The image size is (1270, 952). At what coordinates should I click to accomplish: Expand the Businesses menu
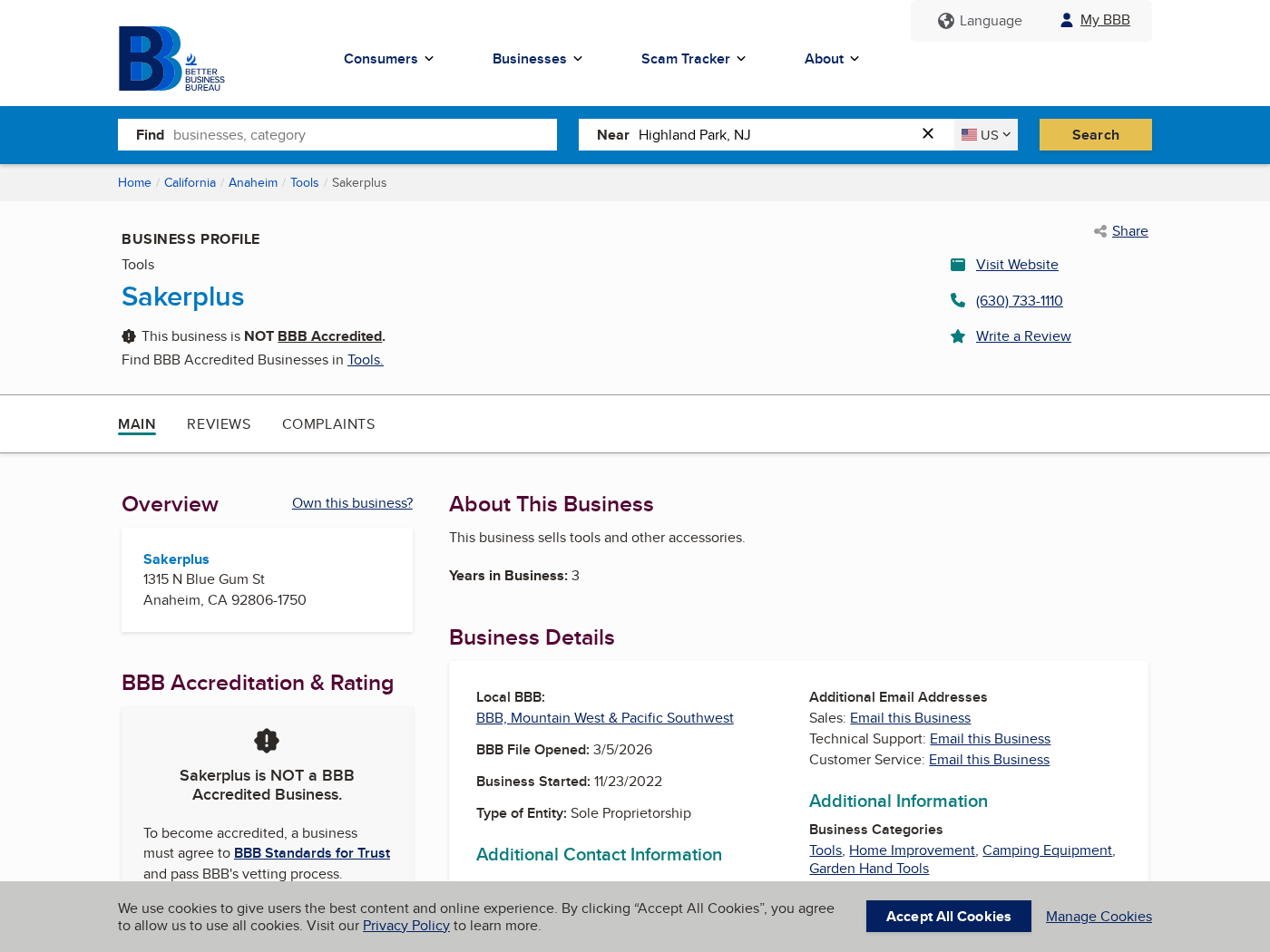tap(537, 59)
